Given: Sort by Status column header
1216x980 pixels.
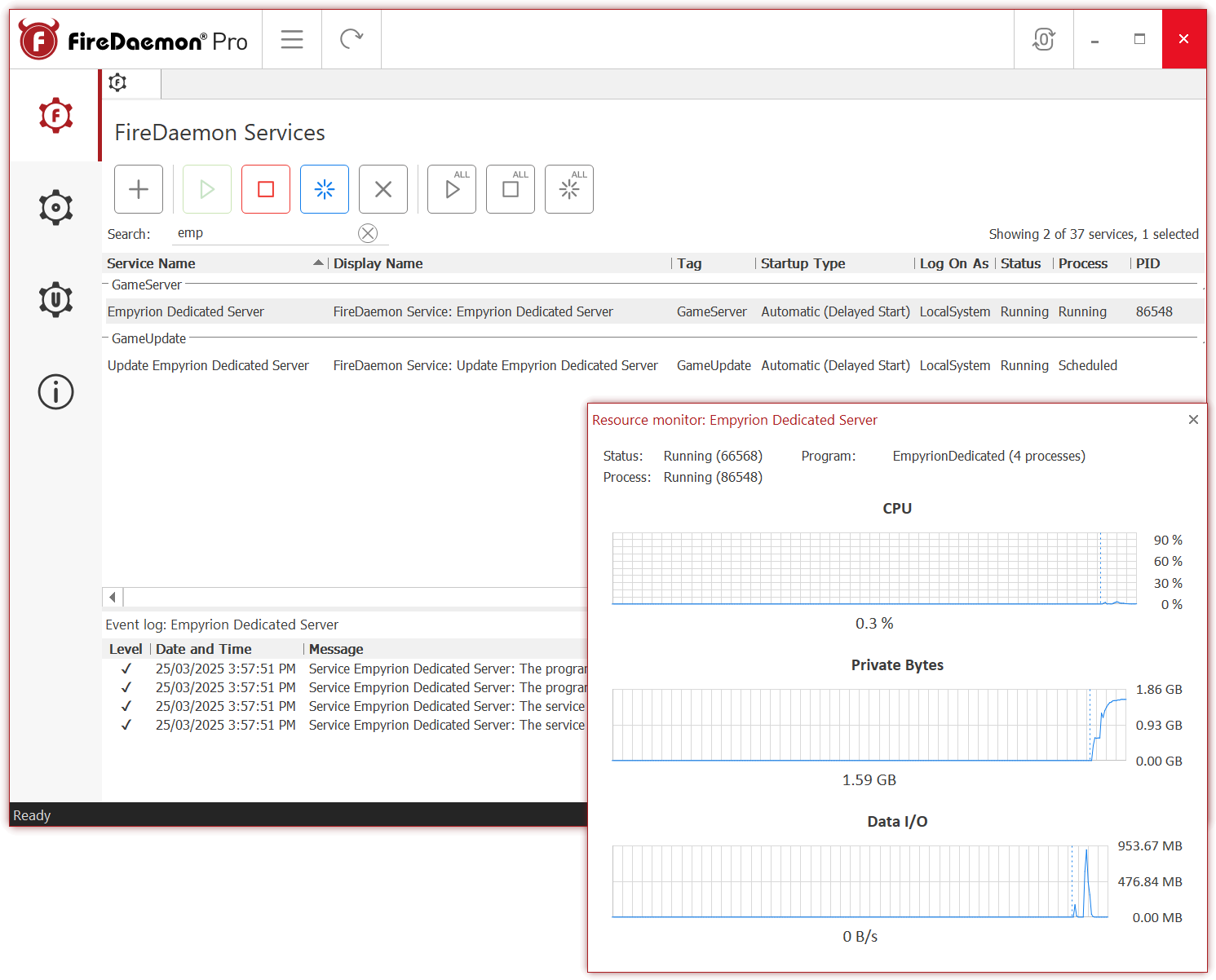Looking at the screenshot, I should click(x=1023, y=263).
